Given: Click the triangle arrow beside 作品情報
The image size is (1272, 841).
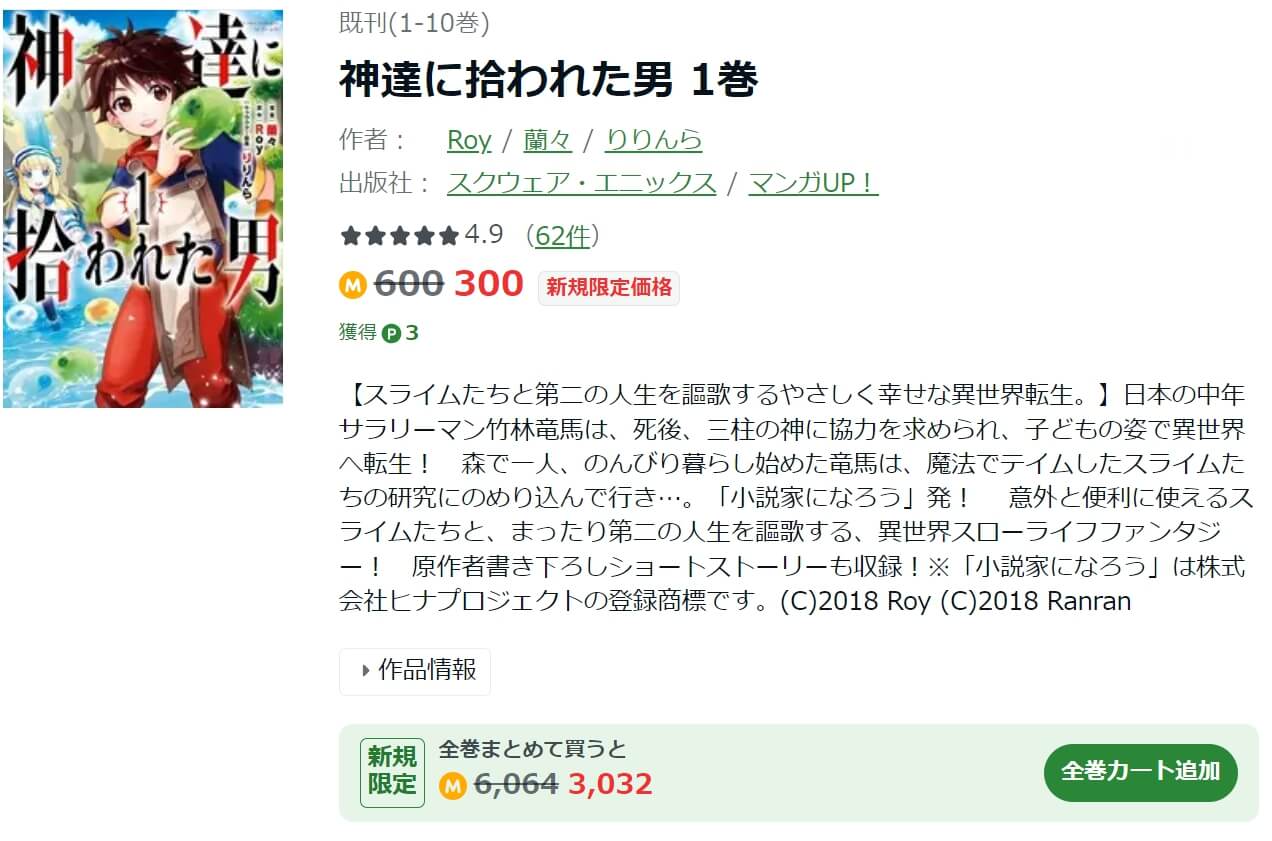Looking at the screenshot, I should pyautogui.click(x=365, y=671).
